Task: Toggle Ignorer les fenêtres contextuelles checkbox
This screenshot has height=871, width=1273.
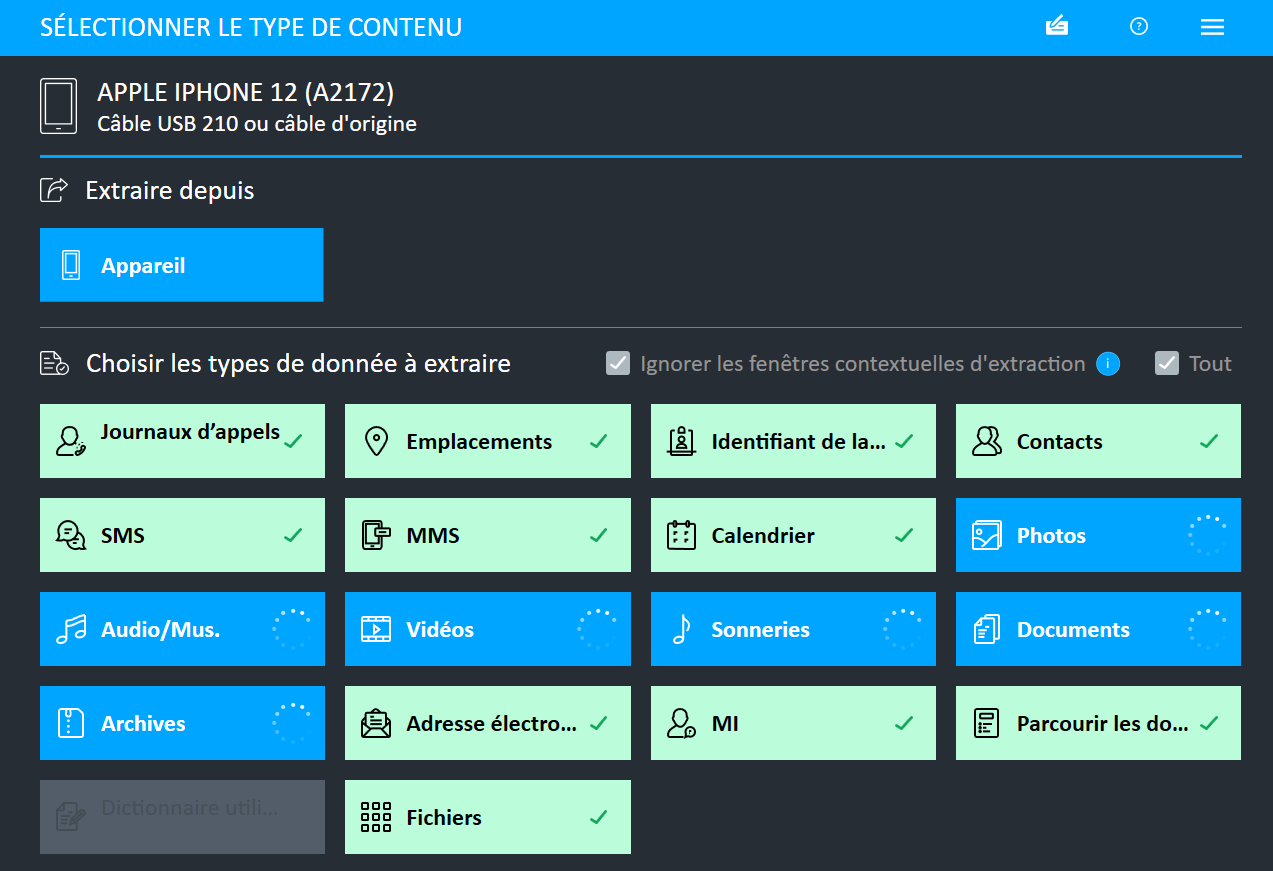Action: click(618, 364)
